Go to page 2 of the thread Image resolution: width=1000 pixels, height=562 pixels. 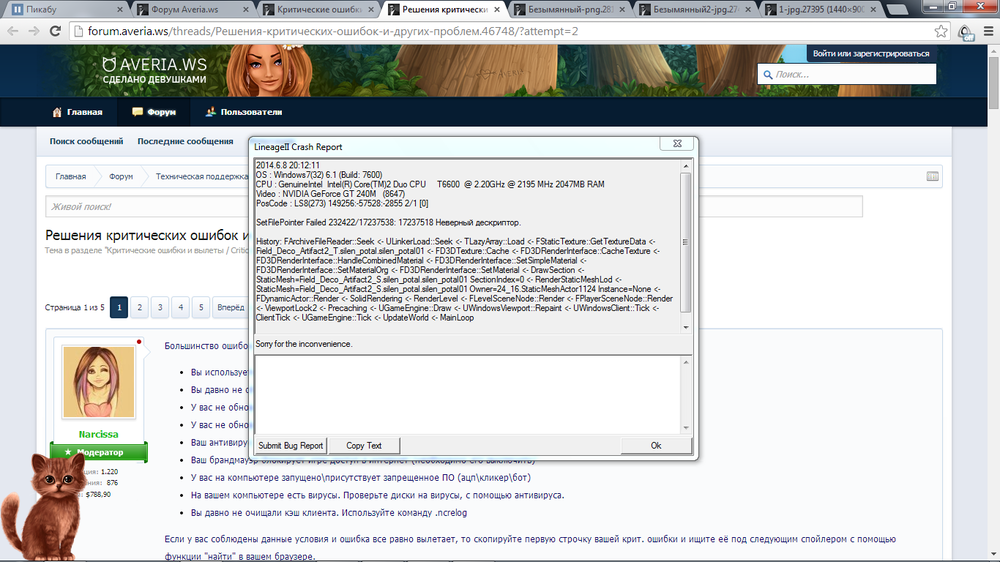pos(140,307)
